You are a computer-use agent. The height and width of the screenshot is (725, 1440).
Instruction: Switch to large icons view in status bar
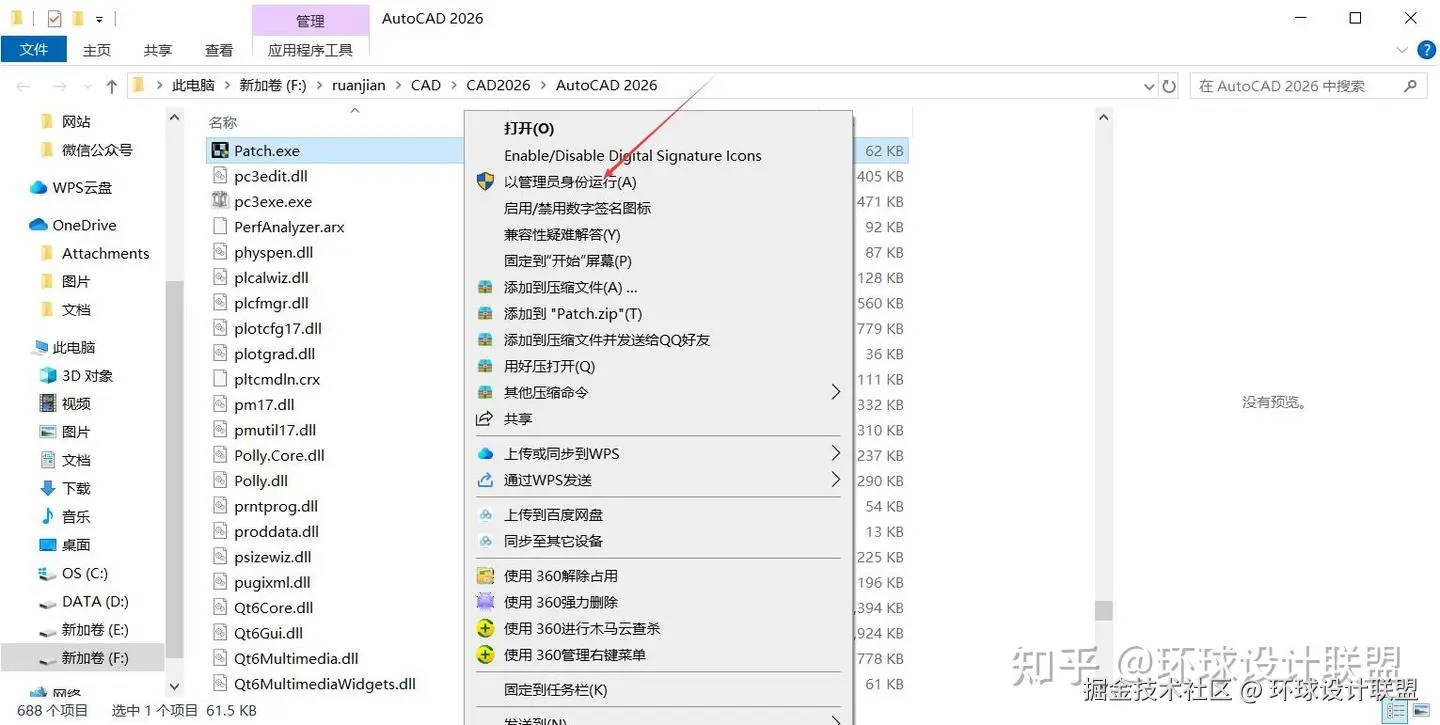pos(1420,711)
